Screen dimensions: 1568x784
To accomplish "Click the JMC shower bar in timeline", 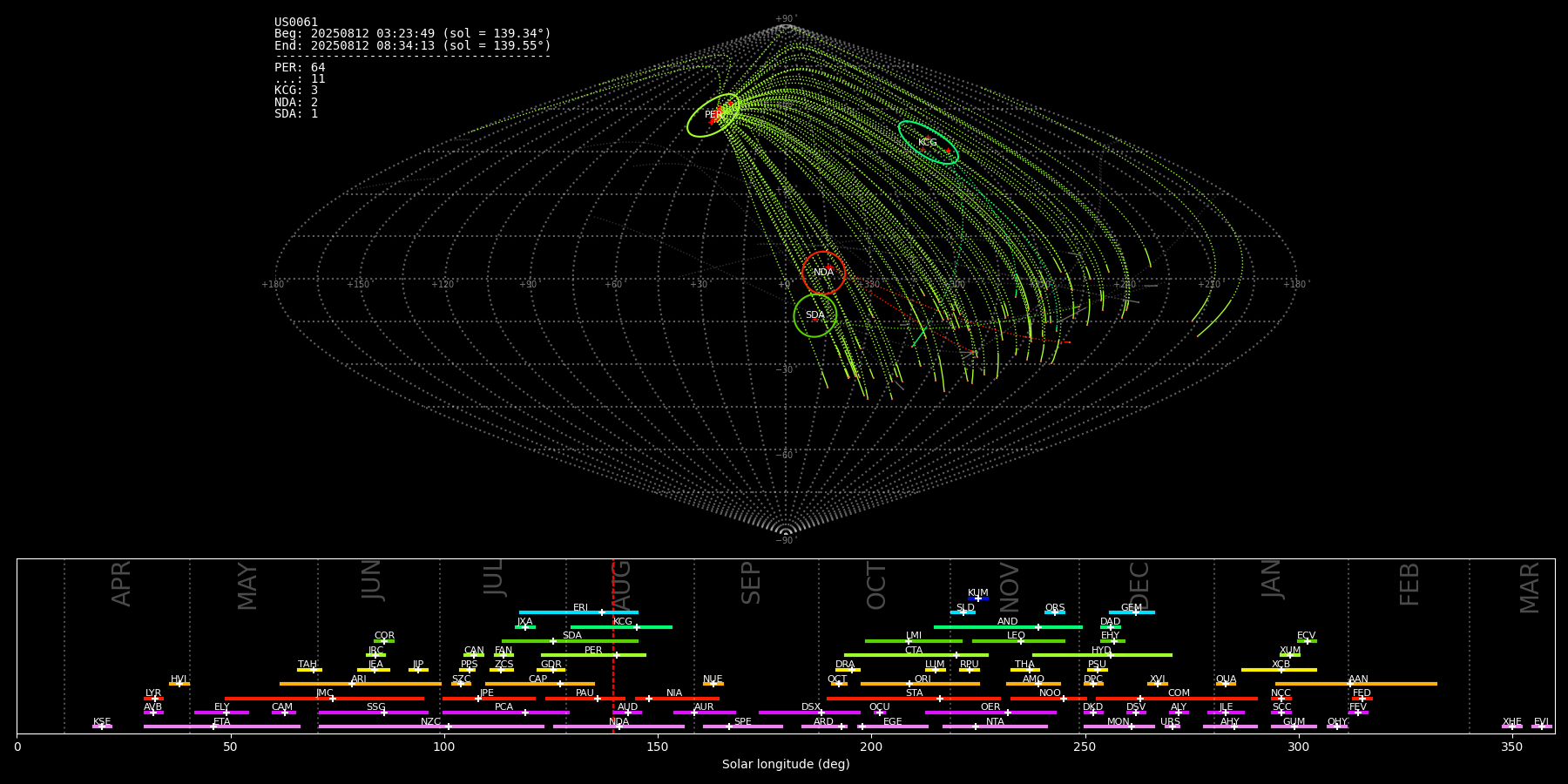I will pyautogui.click(x=325, y=699).
